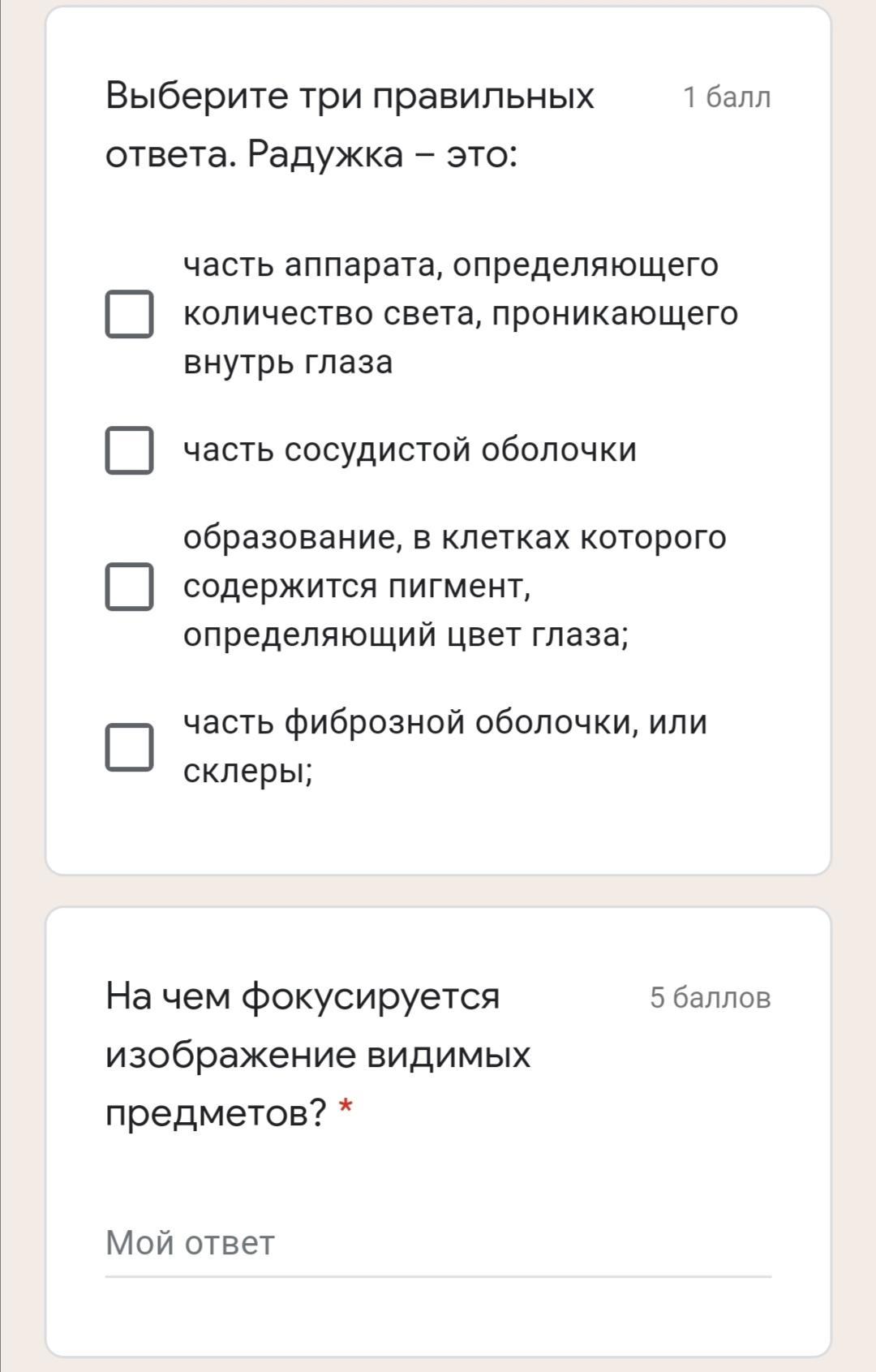Select the option label 'часть сосудистой оболочки'

point(410,449)
